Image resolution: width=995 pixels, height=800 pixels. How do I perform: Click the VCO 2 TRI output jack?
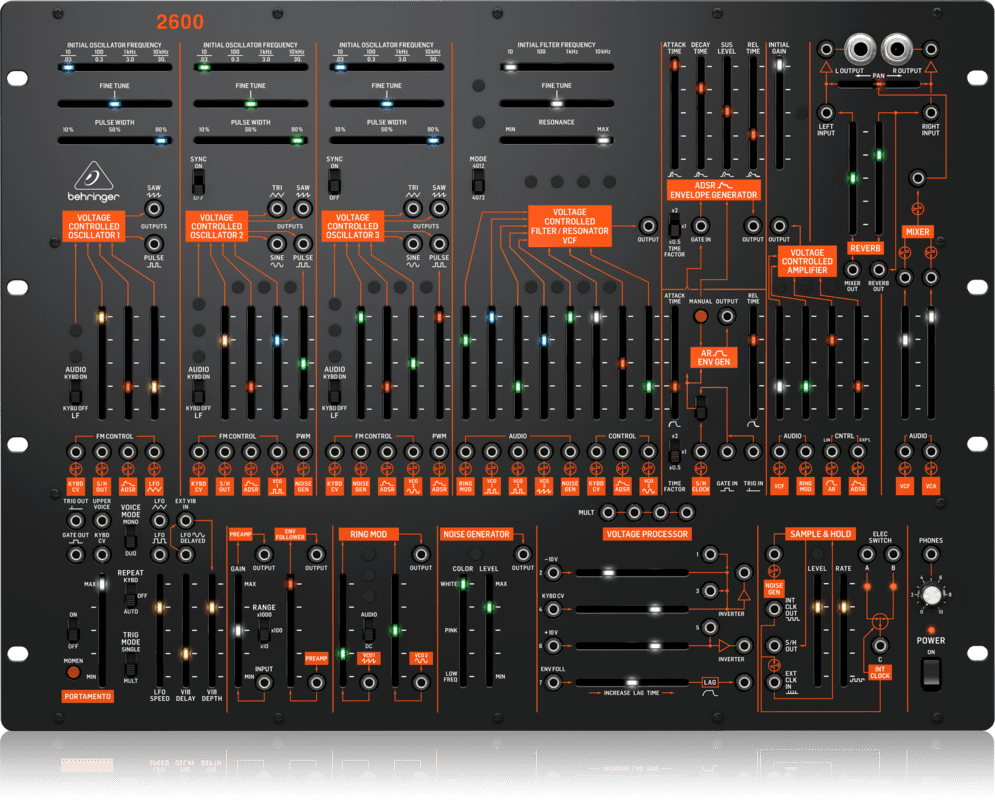(277, 209)
